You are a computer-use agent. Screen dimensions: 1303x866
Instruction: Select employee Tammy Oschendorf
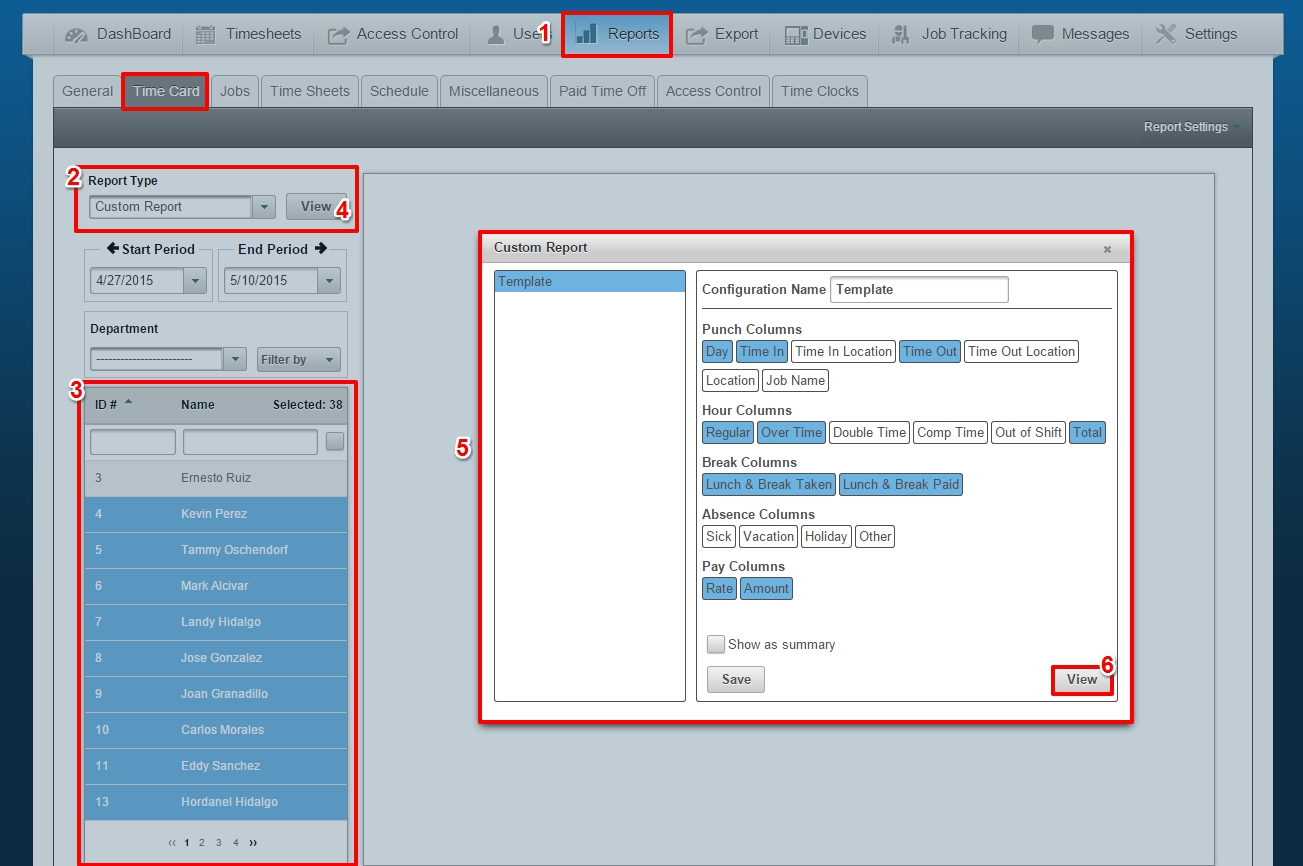(216, 550)
